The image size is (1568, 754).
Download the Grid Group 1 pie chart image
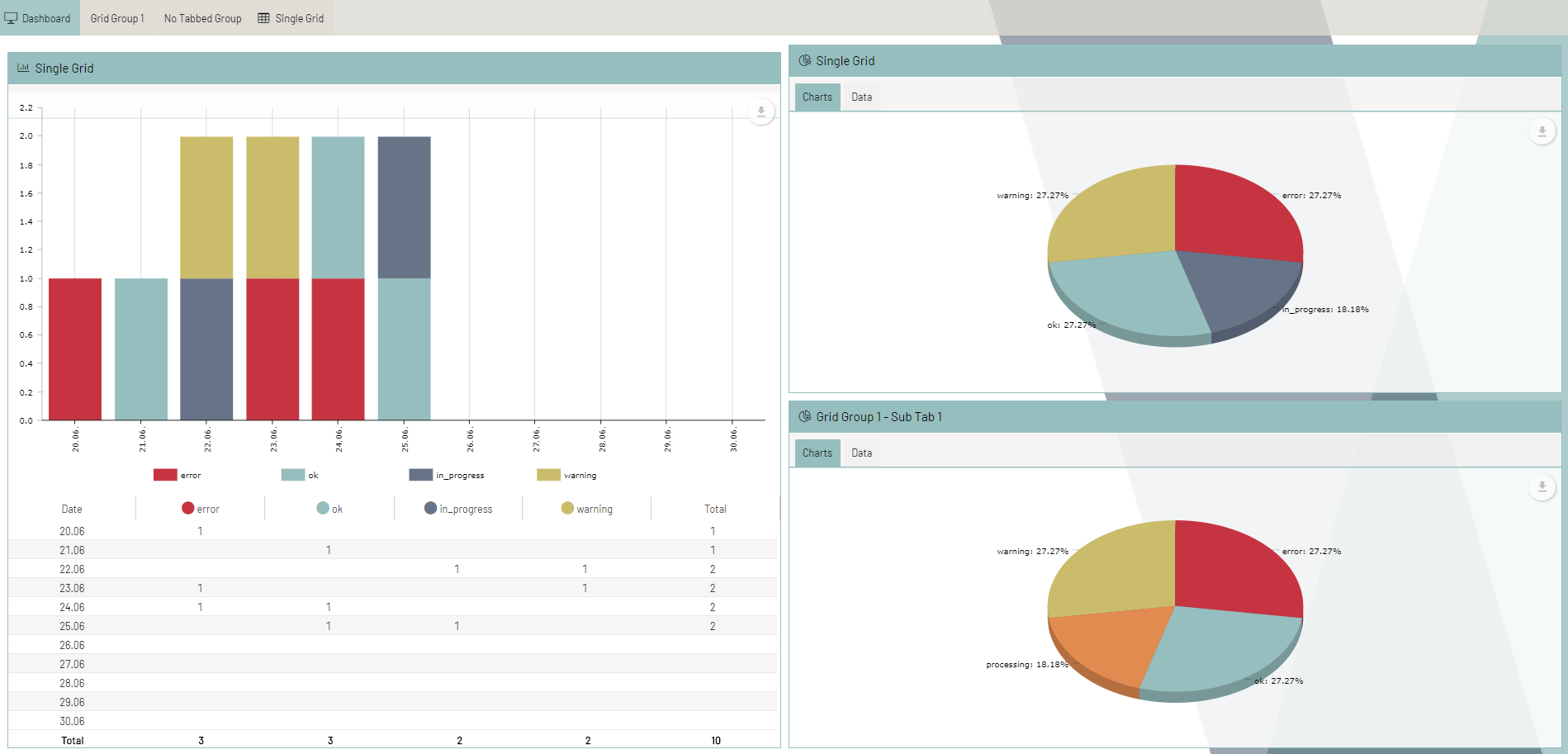(x=1541, y=487)
